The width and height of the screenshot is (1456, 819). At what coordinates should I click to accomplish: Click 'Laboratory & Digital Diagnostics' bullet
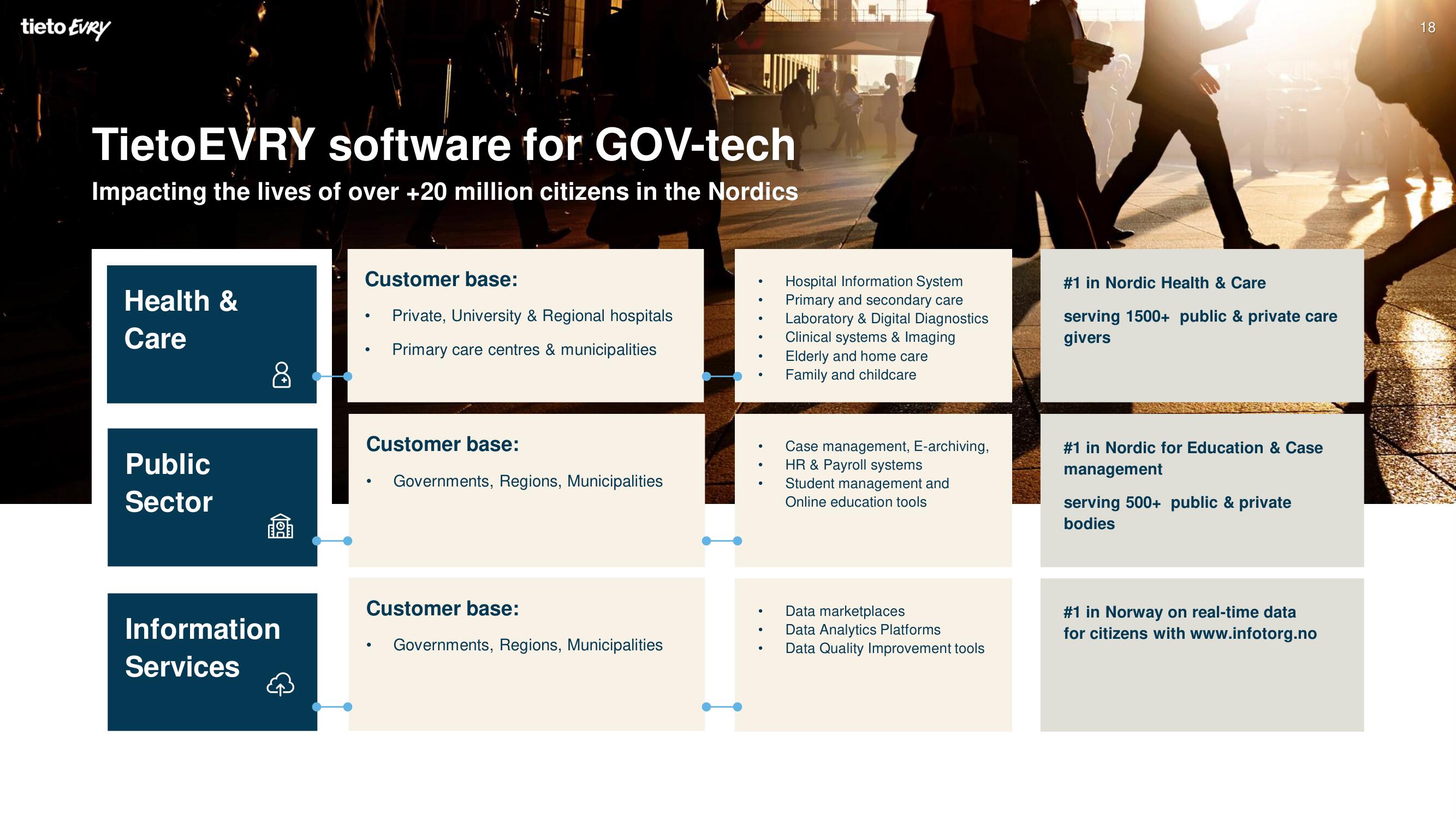tap(886, 319)
